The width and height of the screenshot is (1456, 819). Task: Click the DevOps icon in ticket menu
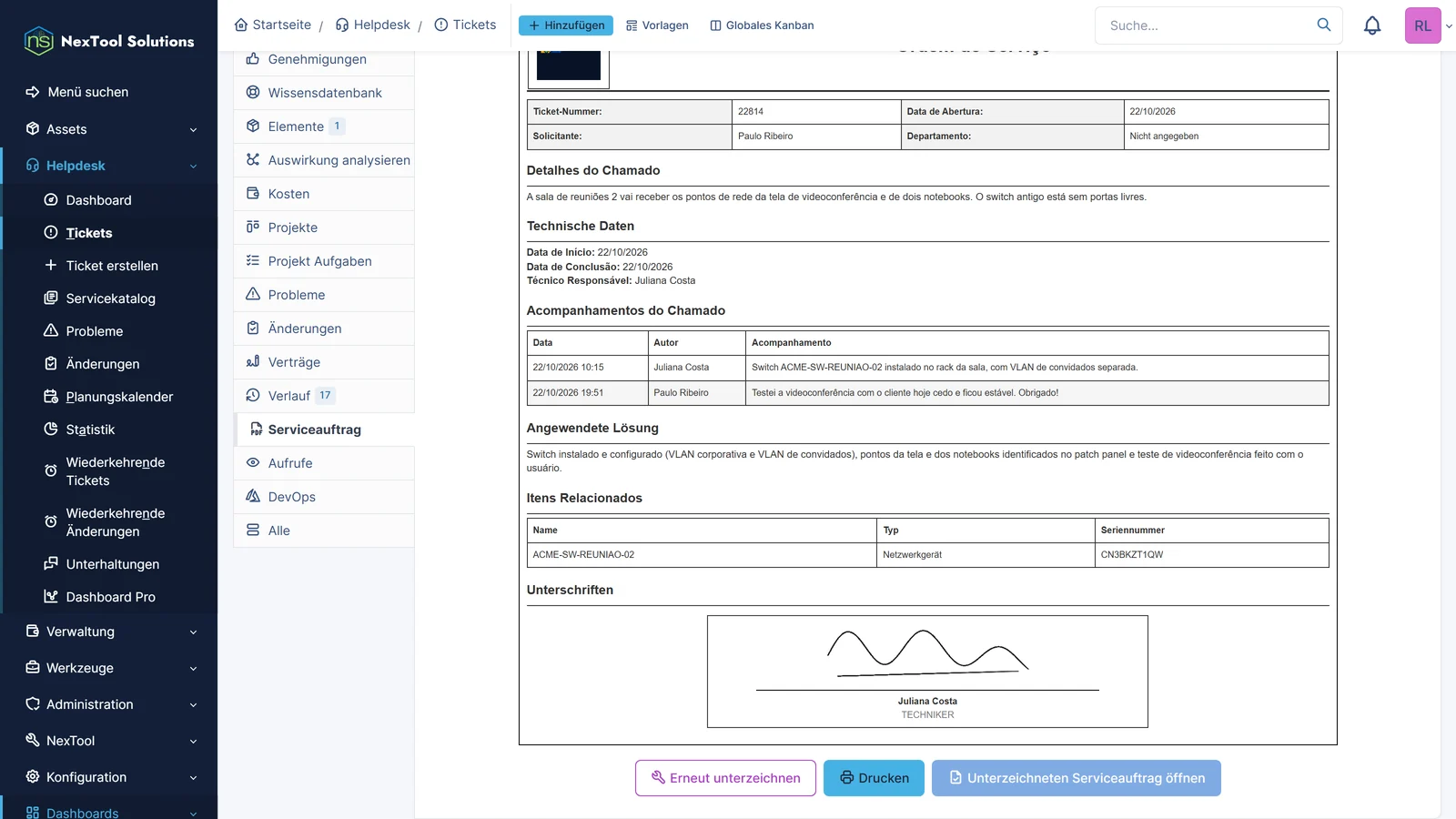pos(253,497)
